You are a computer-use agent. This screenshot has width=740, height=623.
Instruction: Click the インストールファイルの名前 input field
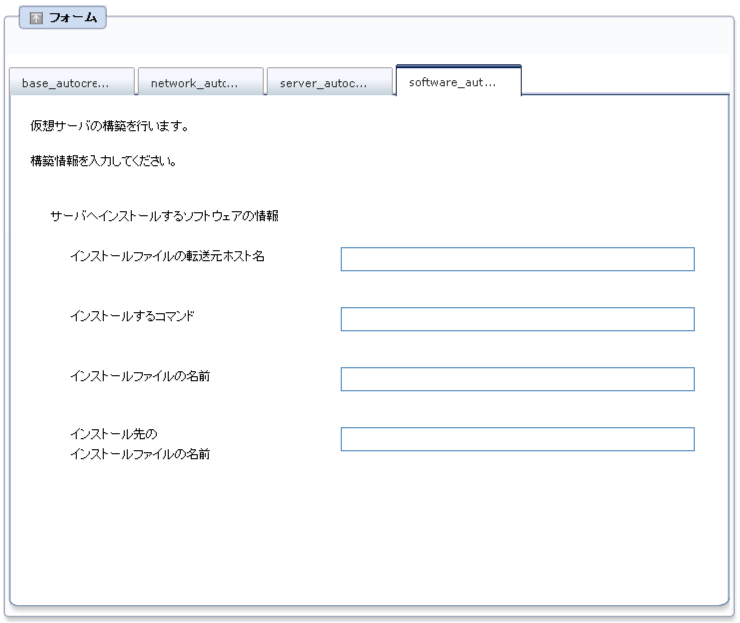(517, 379)
